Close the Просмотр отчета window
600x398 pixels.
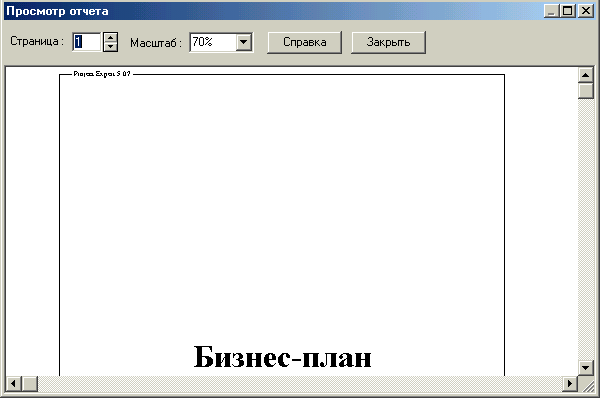coord(585,11)
